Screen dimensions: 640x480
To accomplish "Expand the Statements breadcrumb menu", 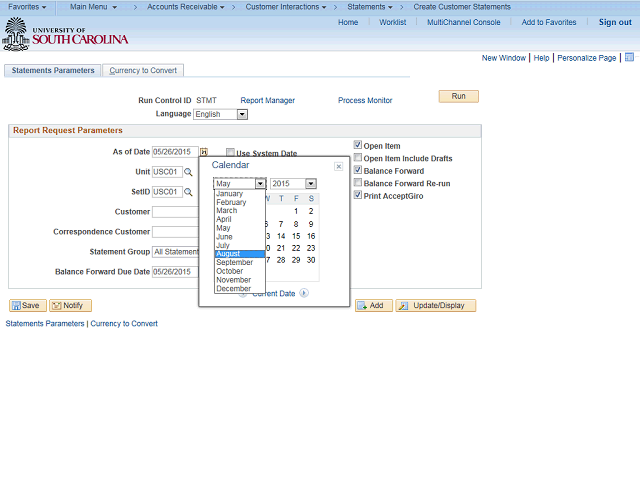I will tap(370, 7).
